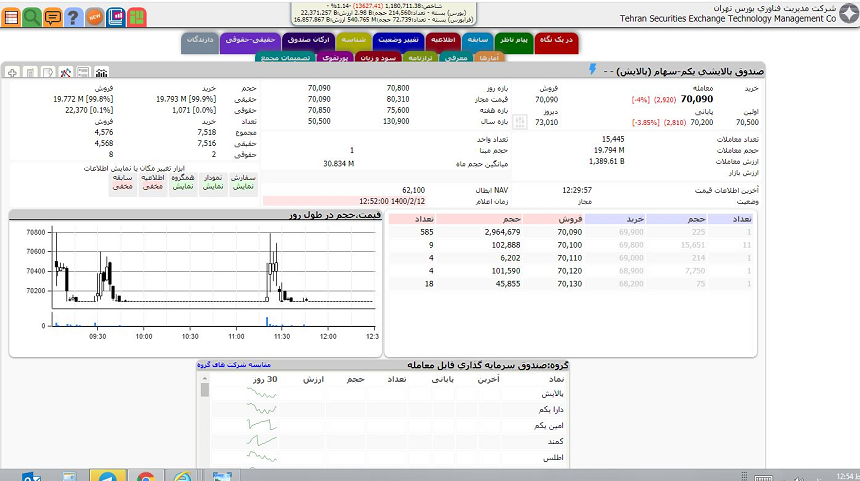
Task: Open the حقیقی-حقوقی tab
Action: pyautogui.click(x=243, y=41)
